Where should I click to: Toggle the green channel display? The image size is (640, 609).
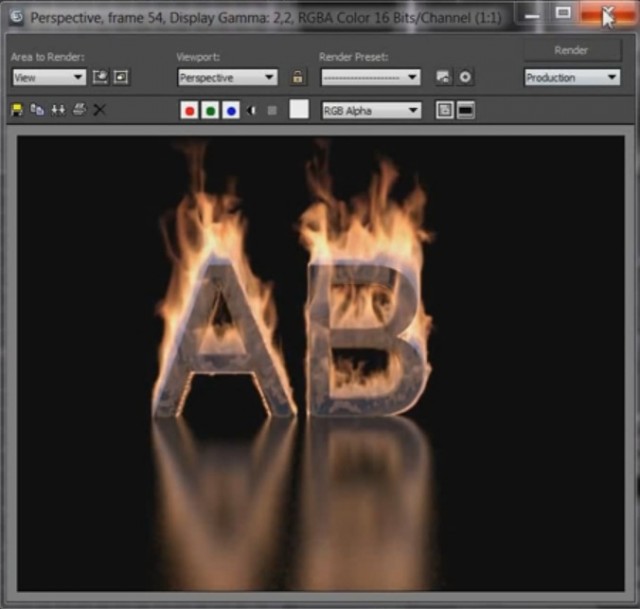point(210,111)
